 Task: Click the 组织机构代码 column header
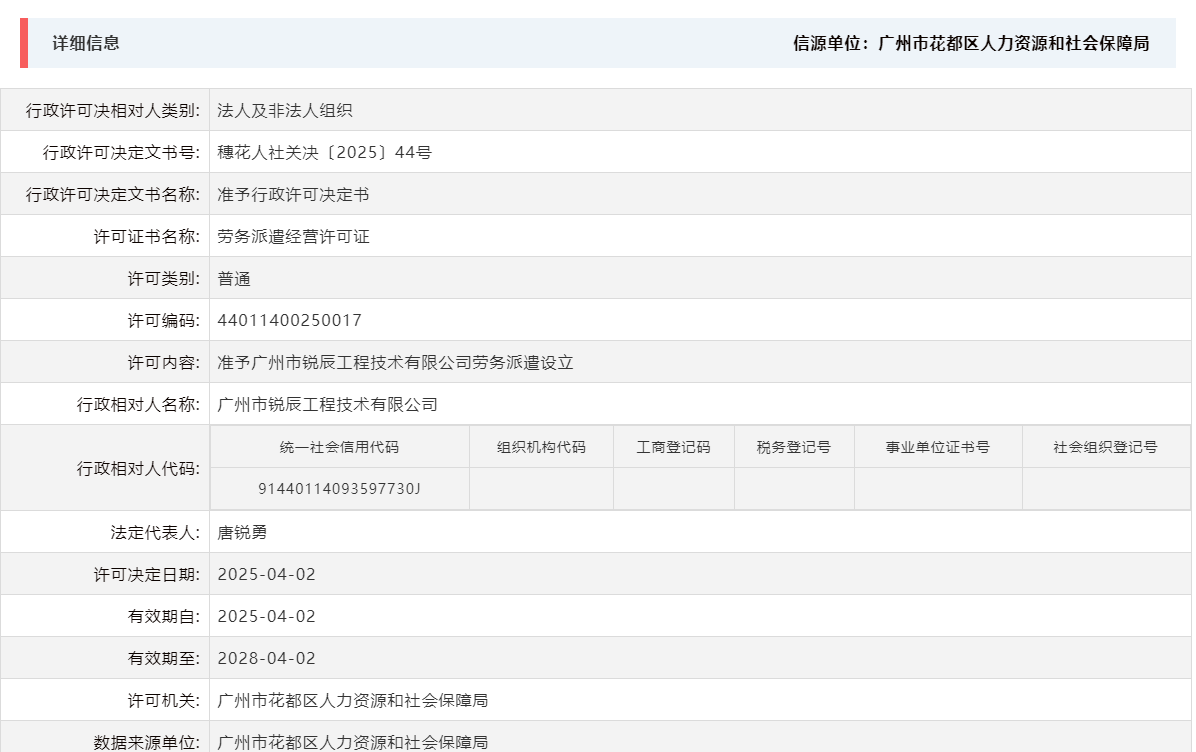(541, 447)
